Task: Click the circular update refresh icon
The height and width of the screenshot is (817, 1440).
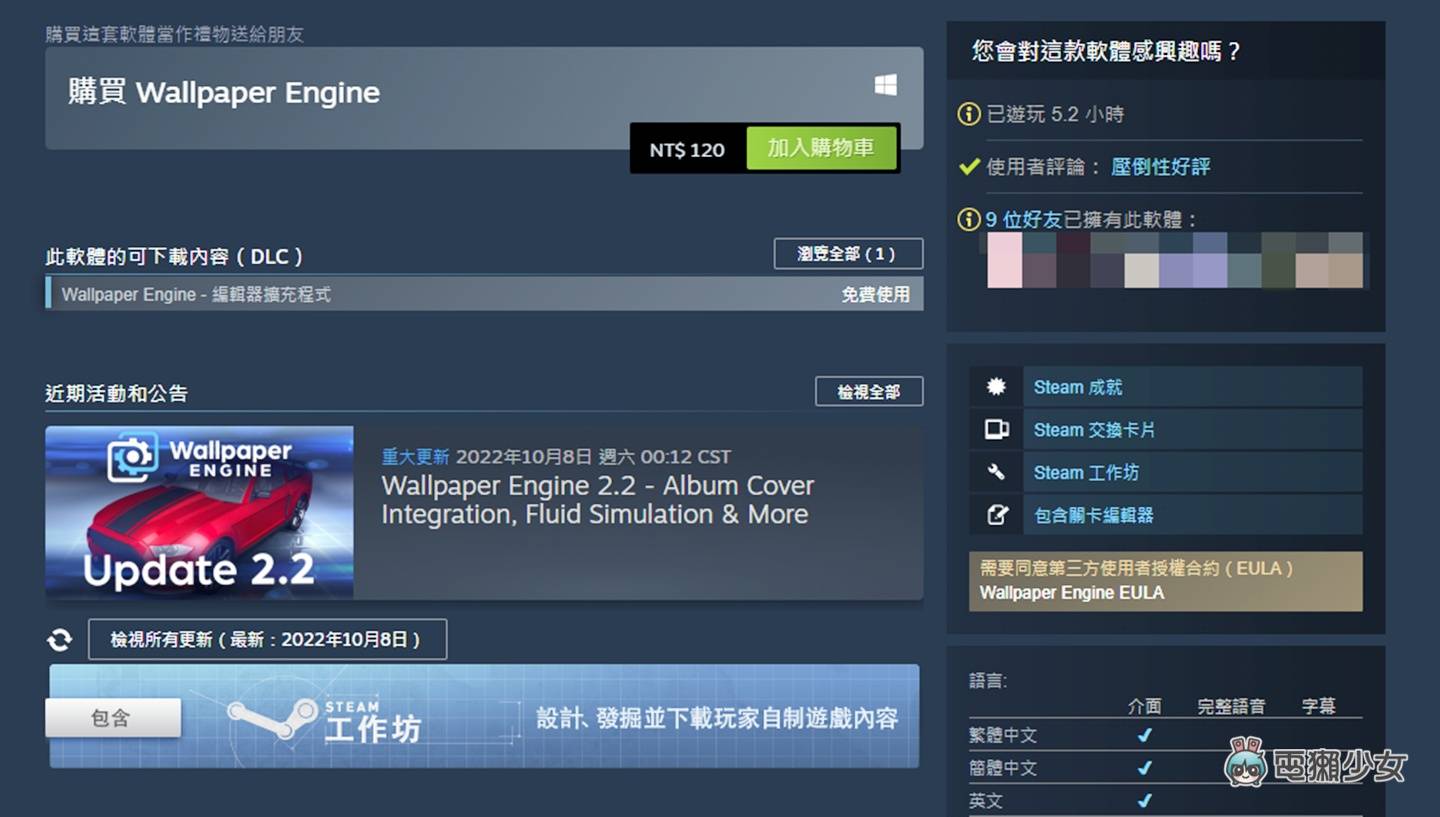Action: point(59,639)
